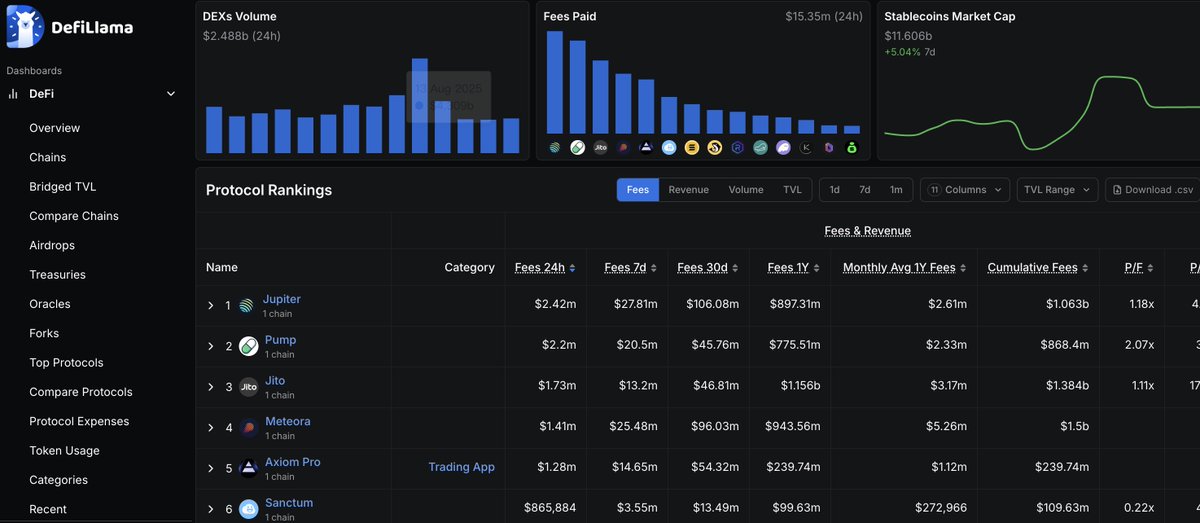This screenshot has height=523, width=1200.
Task: Click the Sanctum cloud icon under Fees Paid chart
Action: 669,147
